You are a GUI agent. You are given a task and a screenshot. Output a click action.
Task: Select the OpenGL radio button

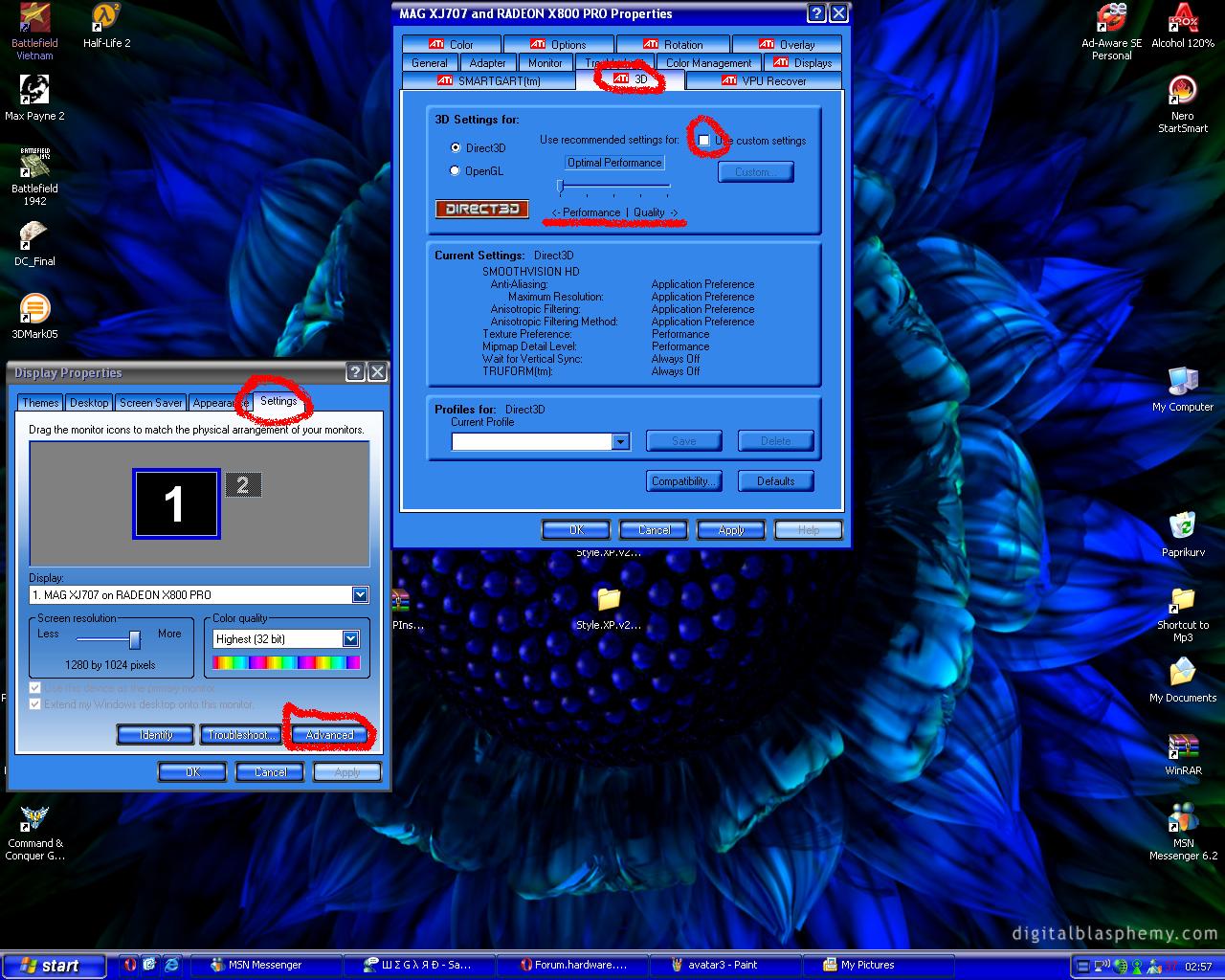pos(456,170)
